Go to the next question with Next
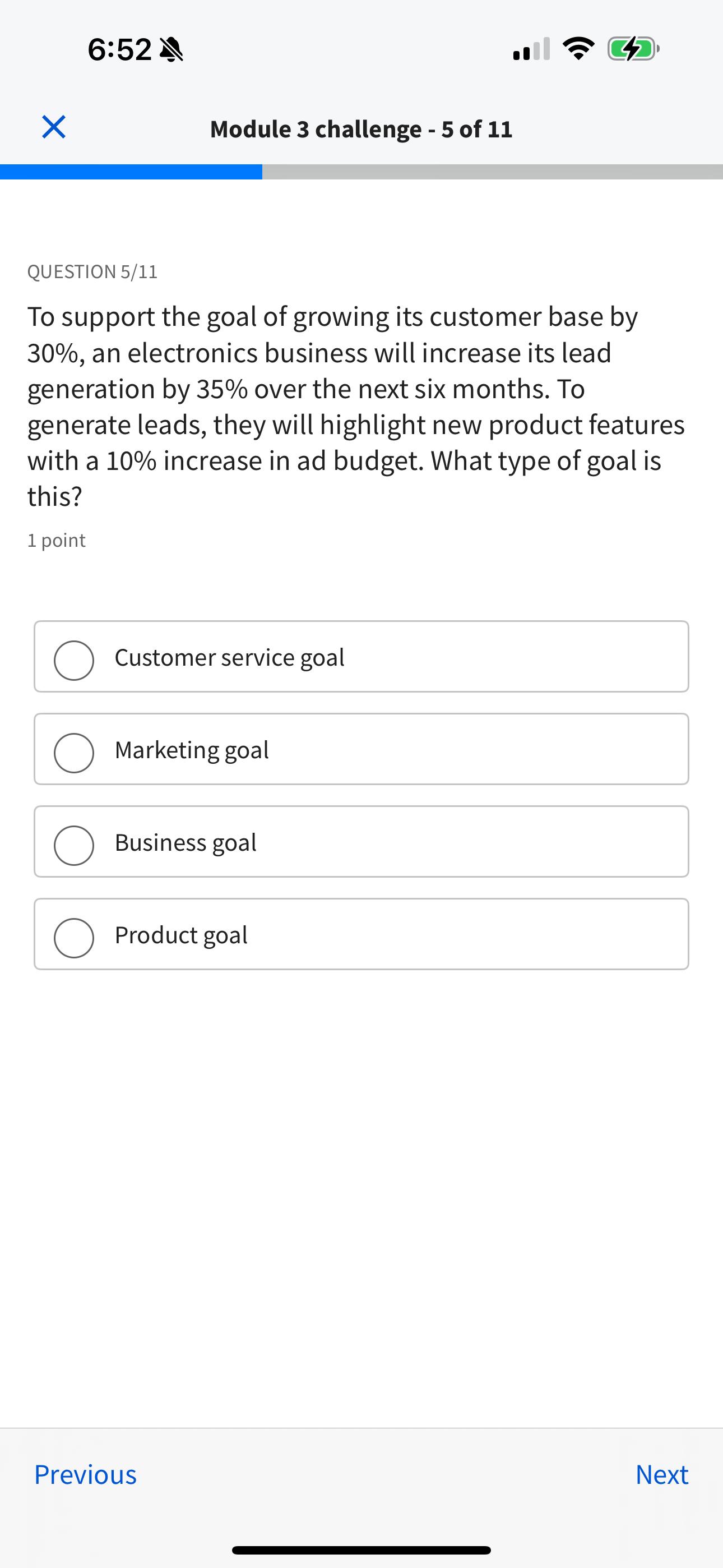The height and width of the screenshot is (1568, 723). click(x=661, y=1474)
